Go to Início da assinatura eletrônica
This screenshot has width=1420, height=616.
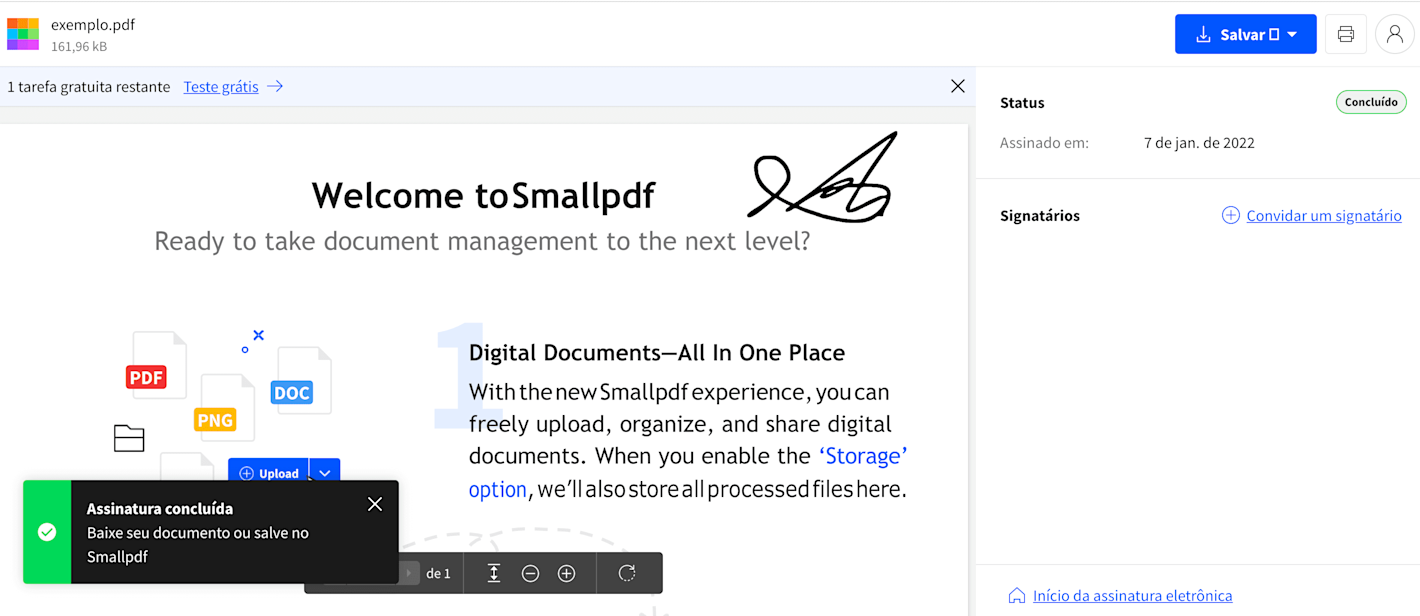(x=1132, y=596)
